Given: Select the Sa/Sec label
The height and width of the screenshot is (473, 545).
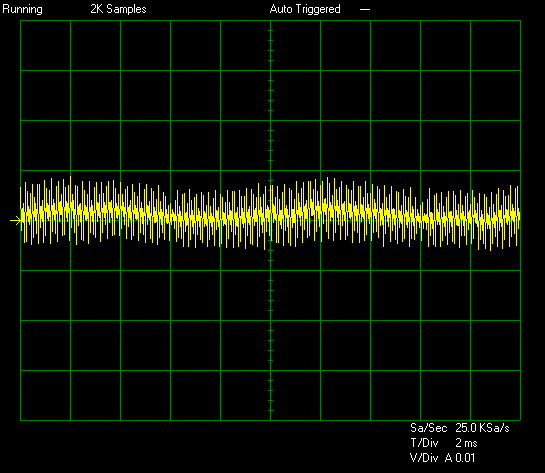Looking at the screenshot, I should tap(428, 428).
